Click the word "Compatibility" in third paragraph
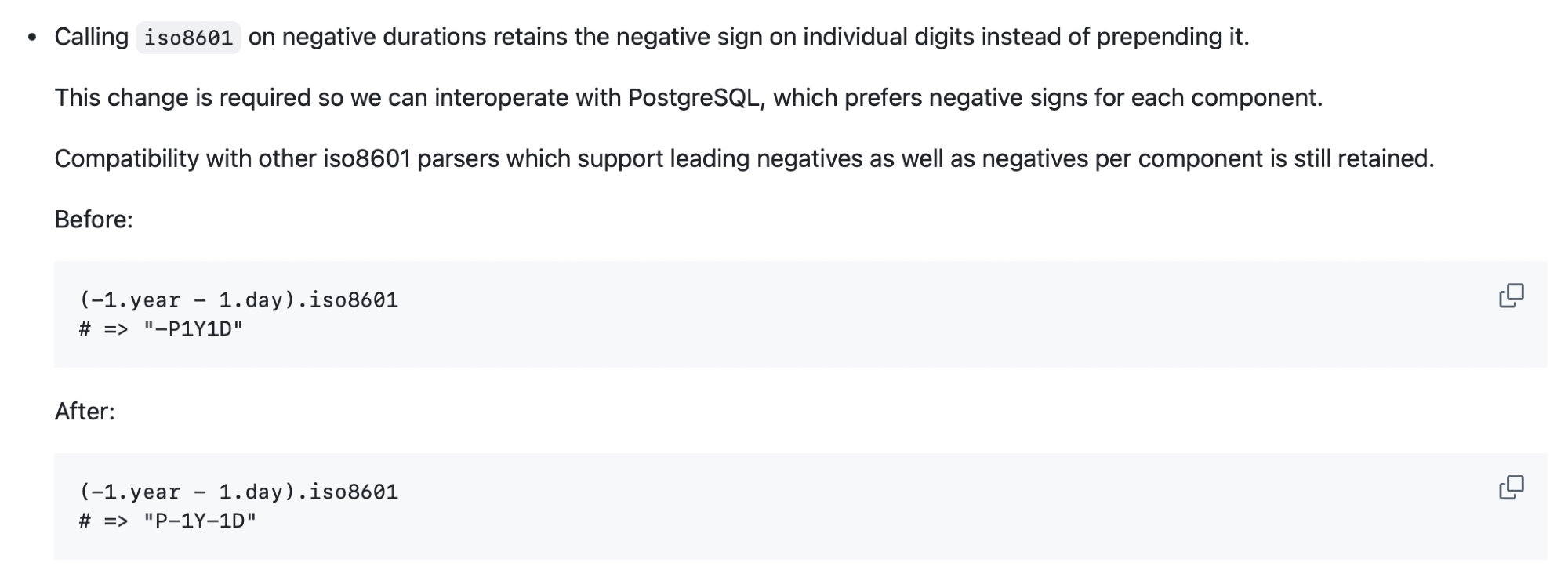1568x588 pixels. click(126, 159)
